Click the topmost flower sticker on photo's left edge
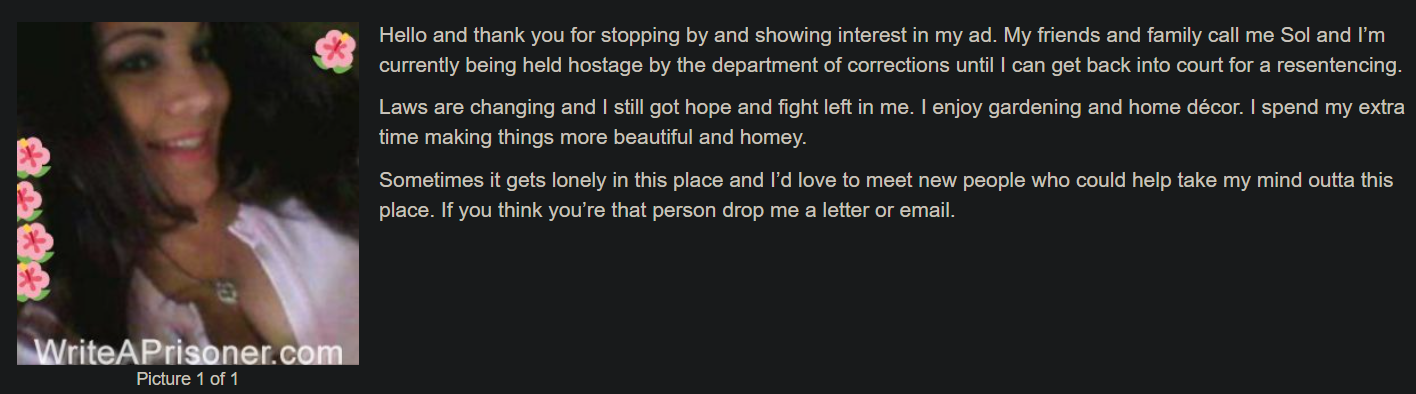The image size is (1416, 394). pos(32,157)
